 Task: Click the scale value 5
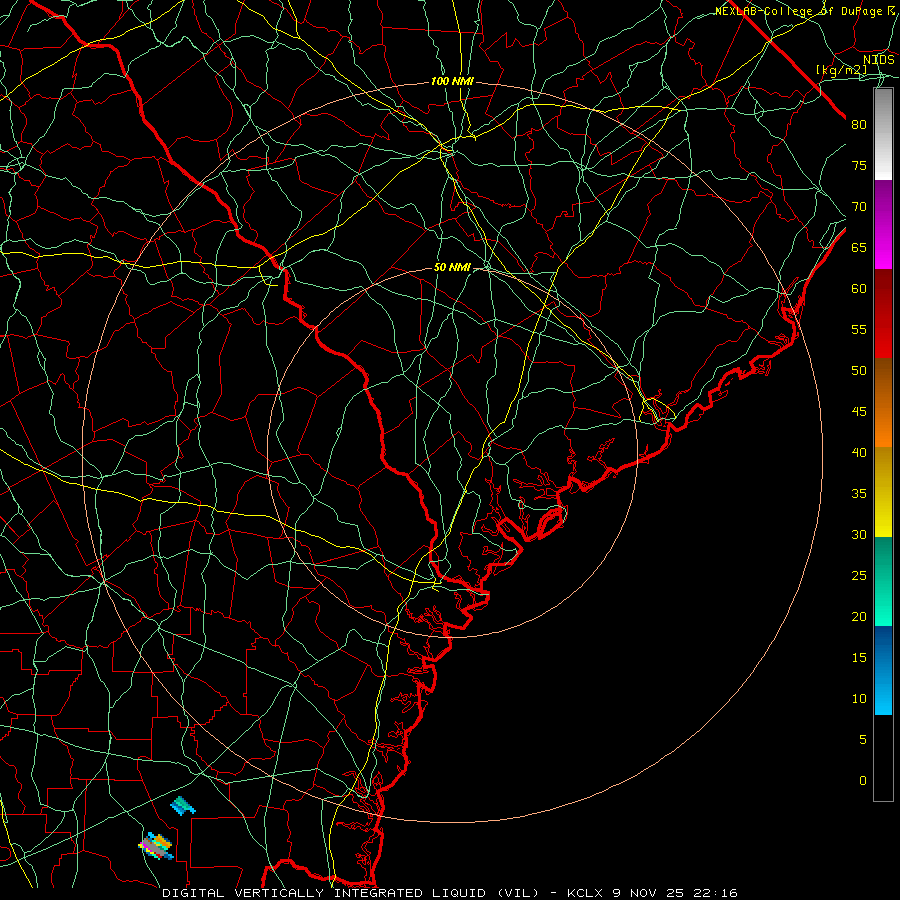(863, 739)
